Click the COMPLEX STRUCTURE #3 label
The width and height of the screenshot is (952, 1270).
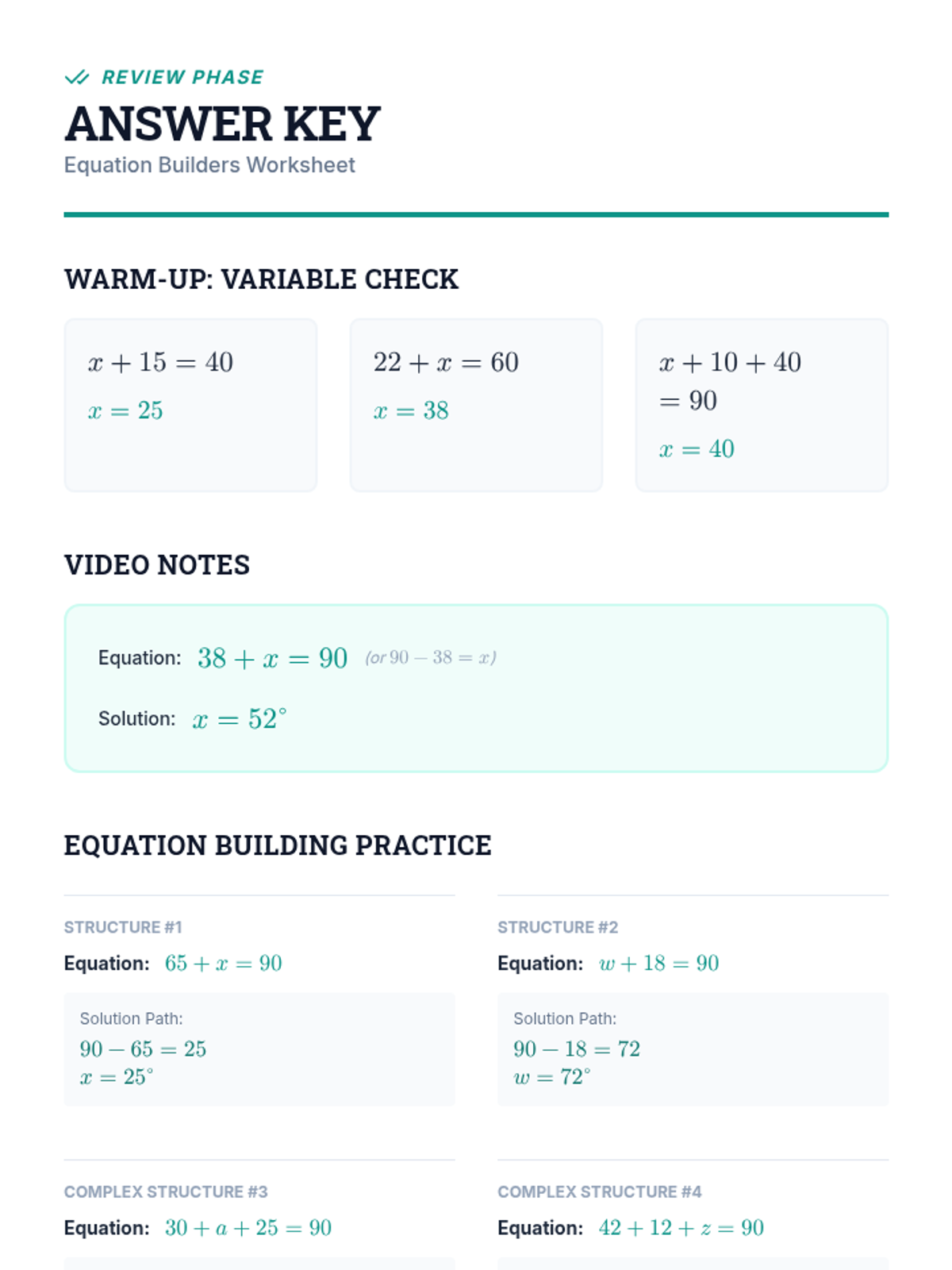coord(166,1191)
